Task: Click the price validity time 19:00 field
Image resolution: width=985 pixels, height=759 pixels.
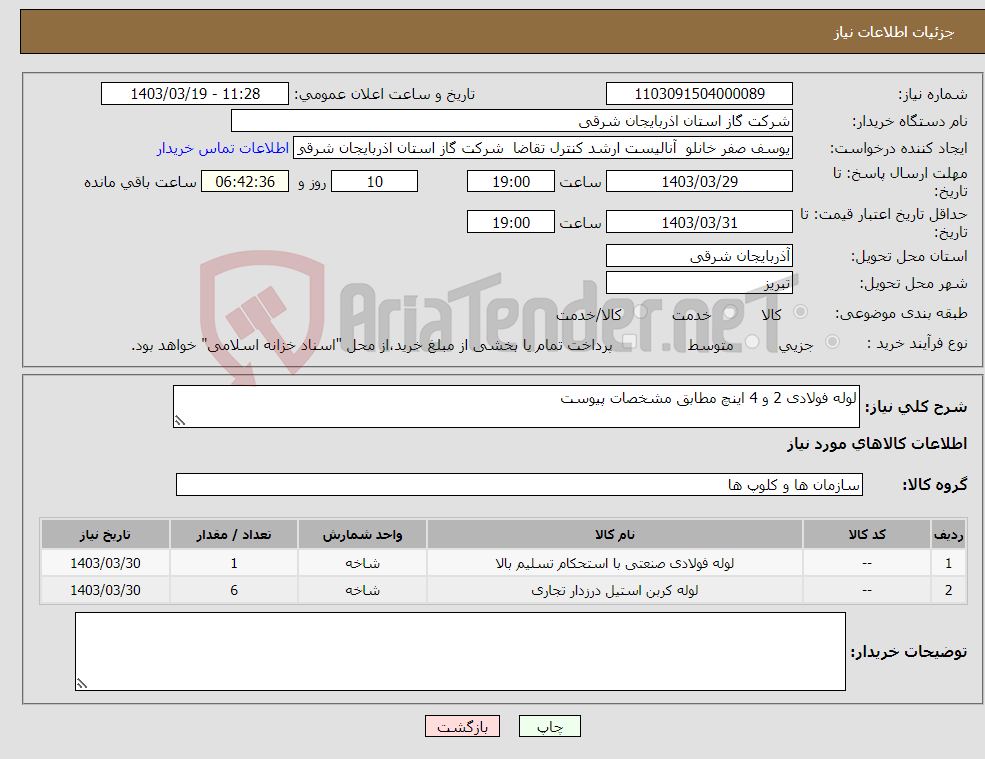Action: point(511,222)
